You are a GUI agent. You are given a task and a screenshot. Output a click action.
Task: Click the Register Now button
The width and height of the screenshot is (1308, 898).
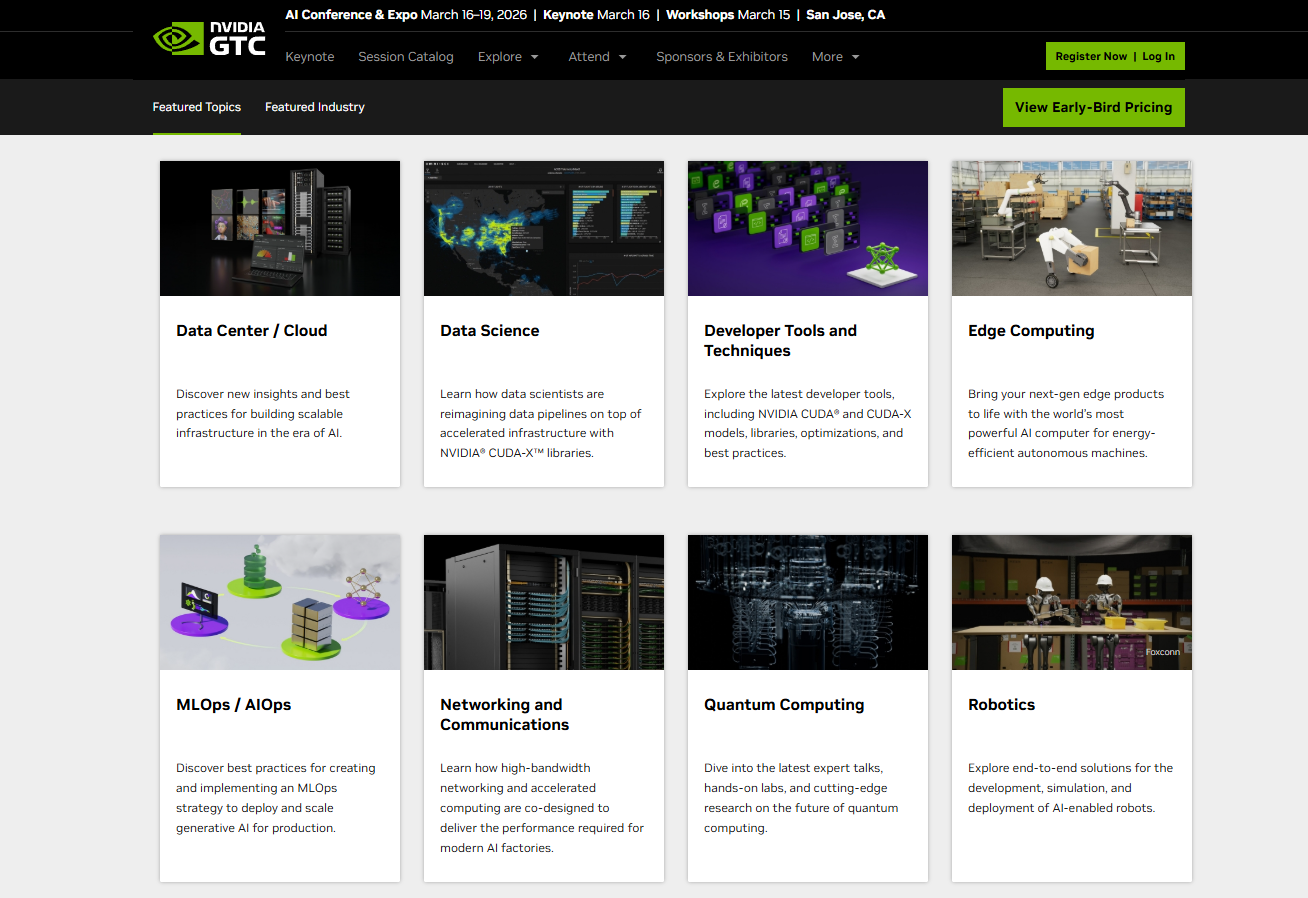1090,57
